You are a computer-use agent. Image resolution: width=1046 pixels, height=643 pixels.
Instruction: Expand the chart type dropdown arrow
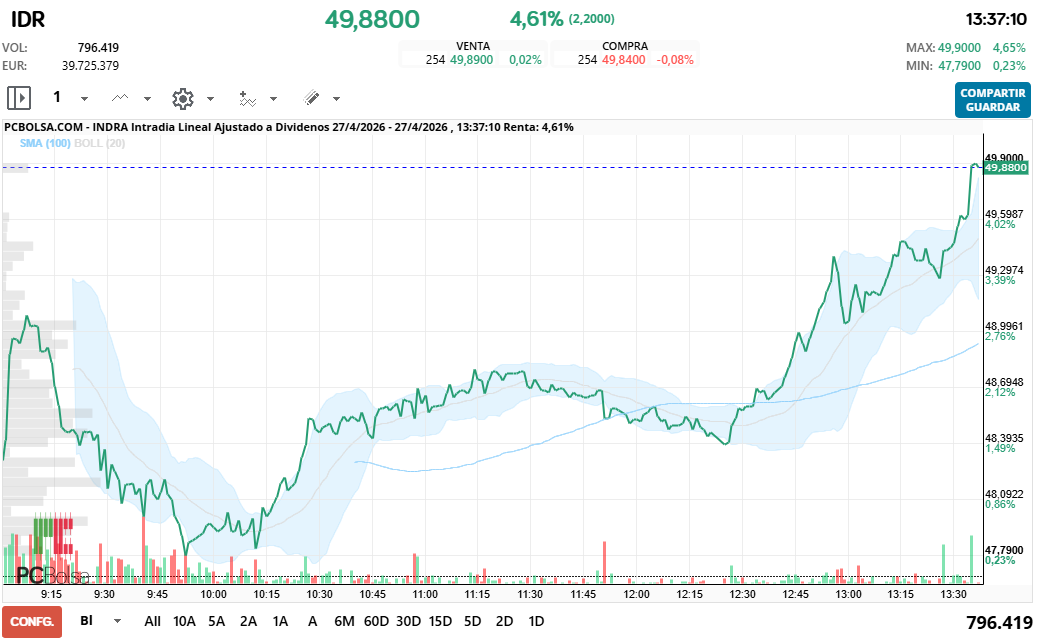pos(147,99)
